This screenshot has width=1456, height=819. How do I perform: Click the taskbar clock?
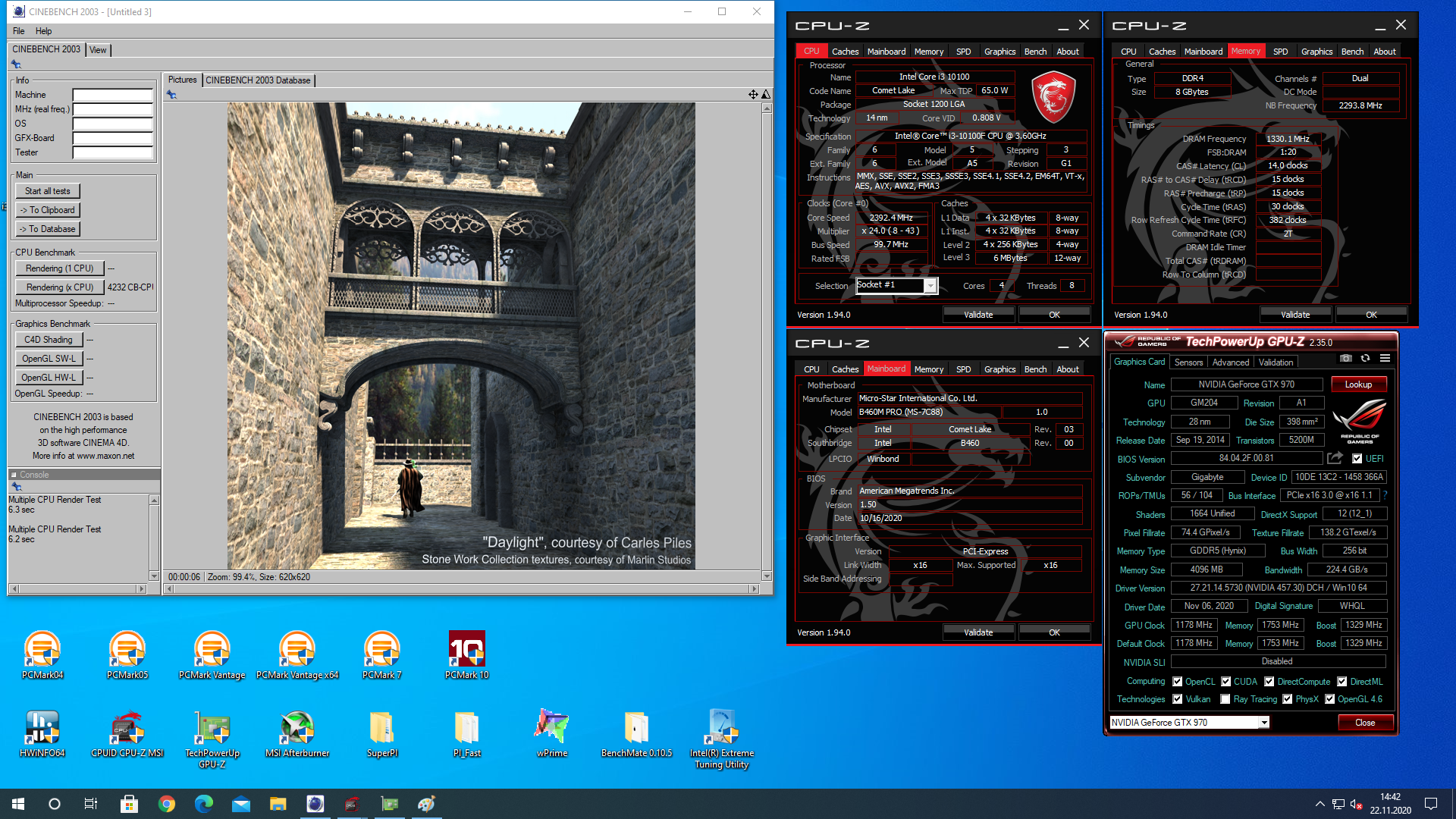click(1390, 804)
